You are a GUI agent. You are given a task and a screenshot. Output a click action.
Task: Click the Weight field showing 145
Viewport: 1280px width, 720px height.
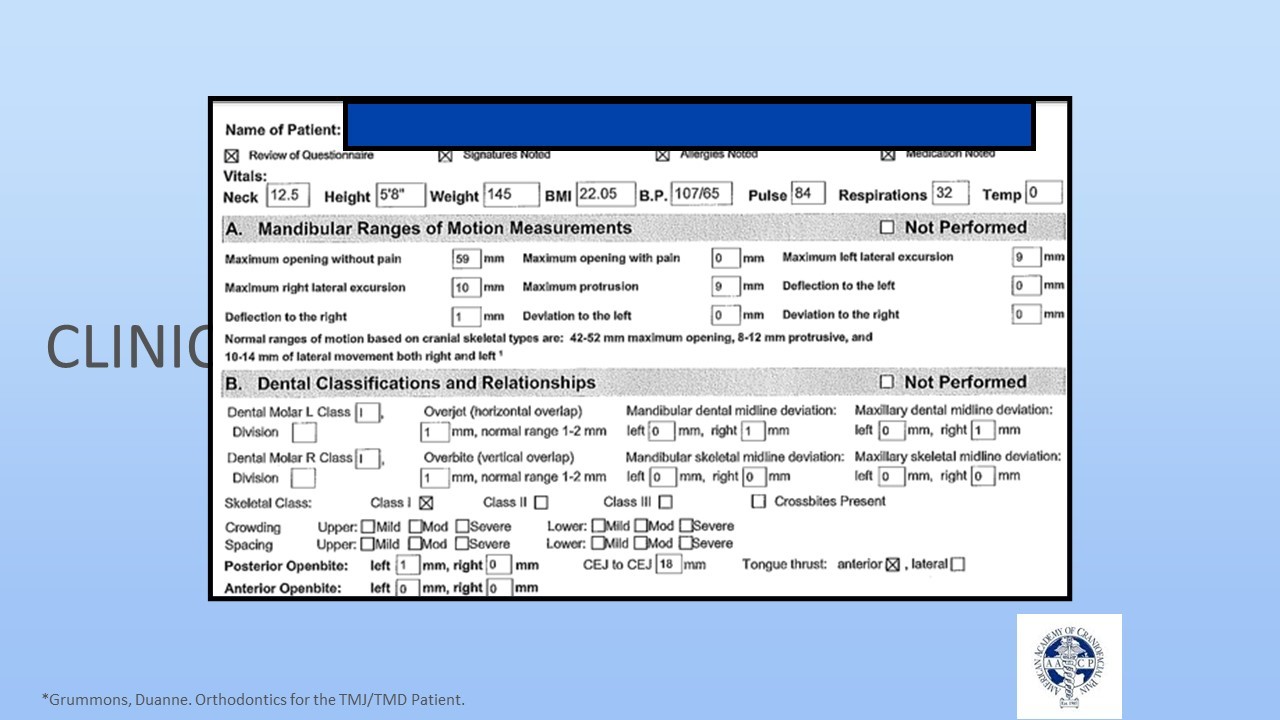511,195
